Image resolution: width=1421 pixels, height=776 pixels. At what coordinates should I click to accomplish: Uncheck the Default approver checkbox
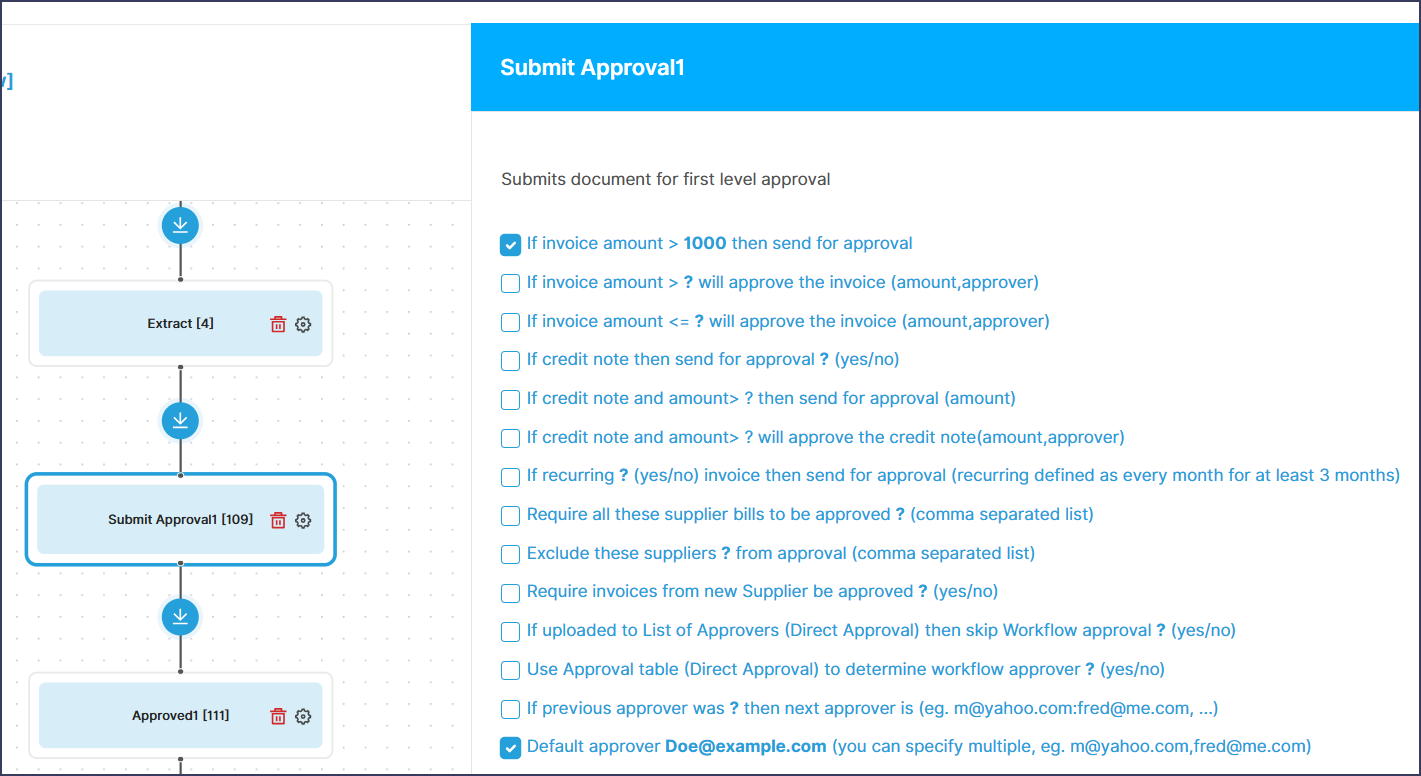[x=510, y=748]
